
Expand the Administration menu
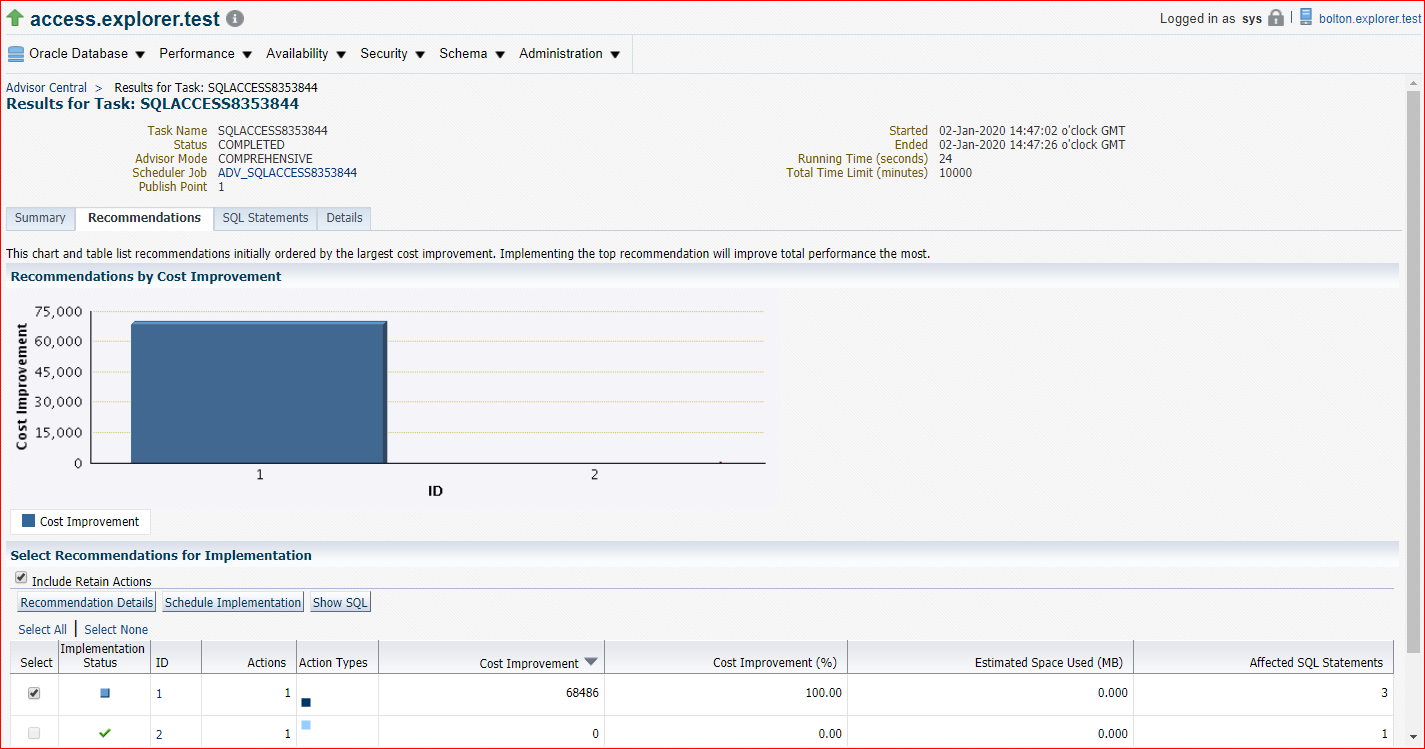tap(569, 54)
